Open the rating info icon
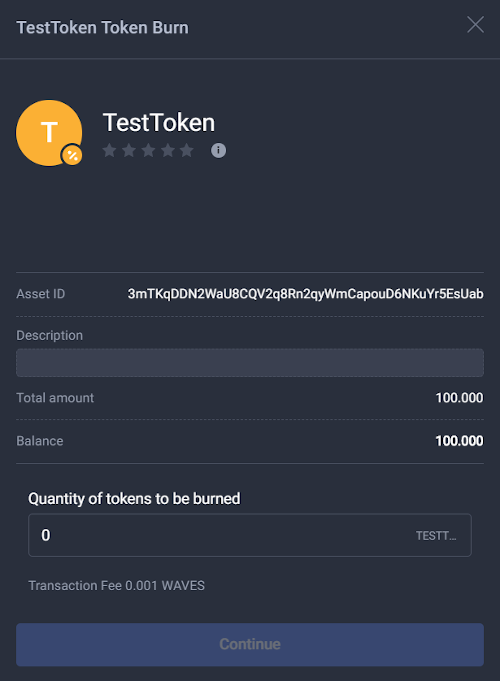The image size is (500, 681). pos(219,150)
